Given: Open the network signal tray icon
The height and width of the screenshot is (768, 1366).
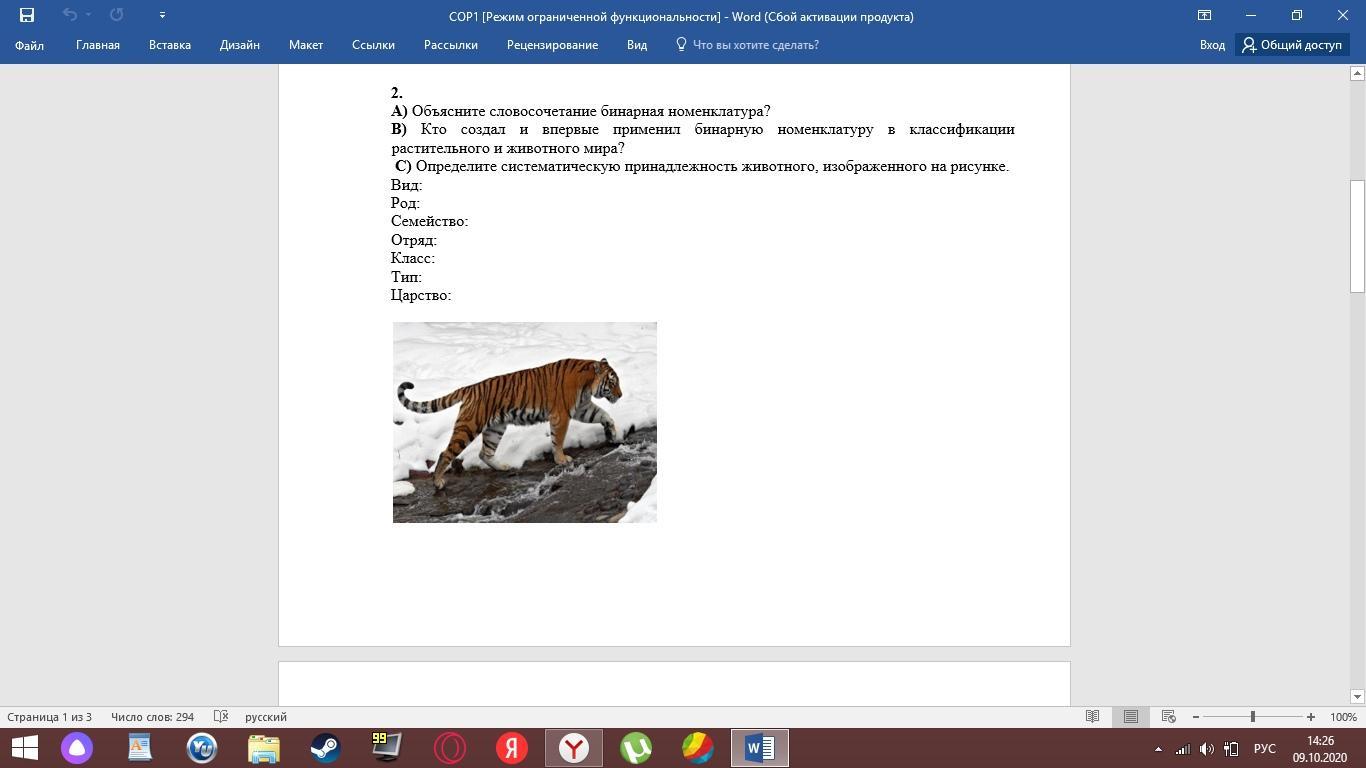Looking at the screenshot, I should 1182,749.
